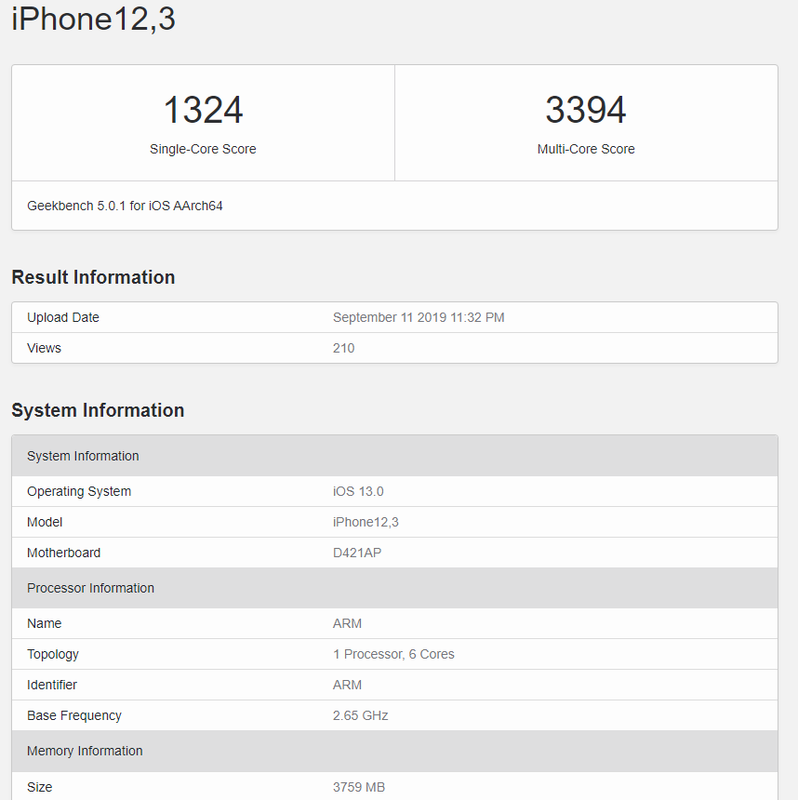Click the Size row label
798x800 pixels.
pyautogui.click(x=40, y=787)
